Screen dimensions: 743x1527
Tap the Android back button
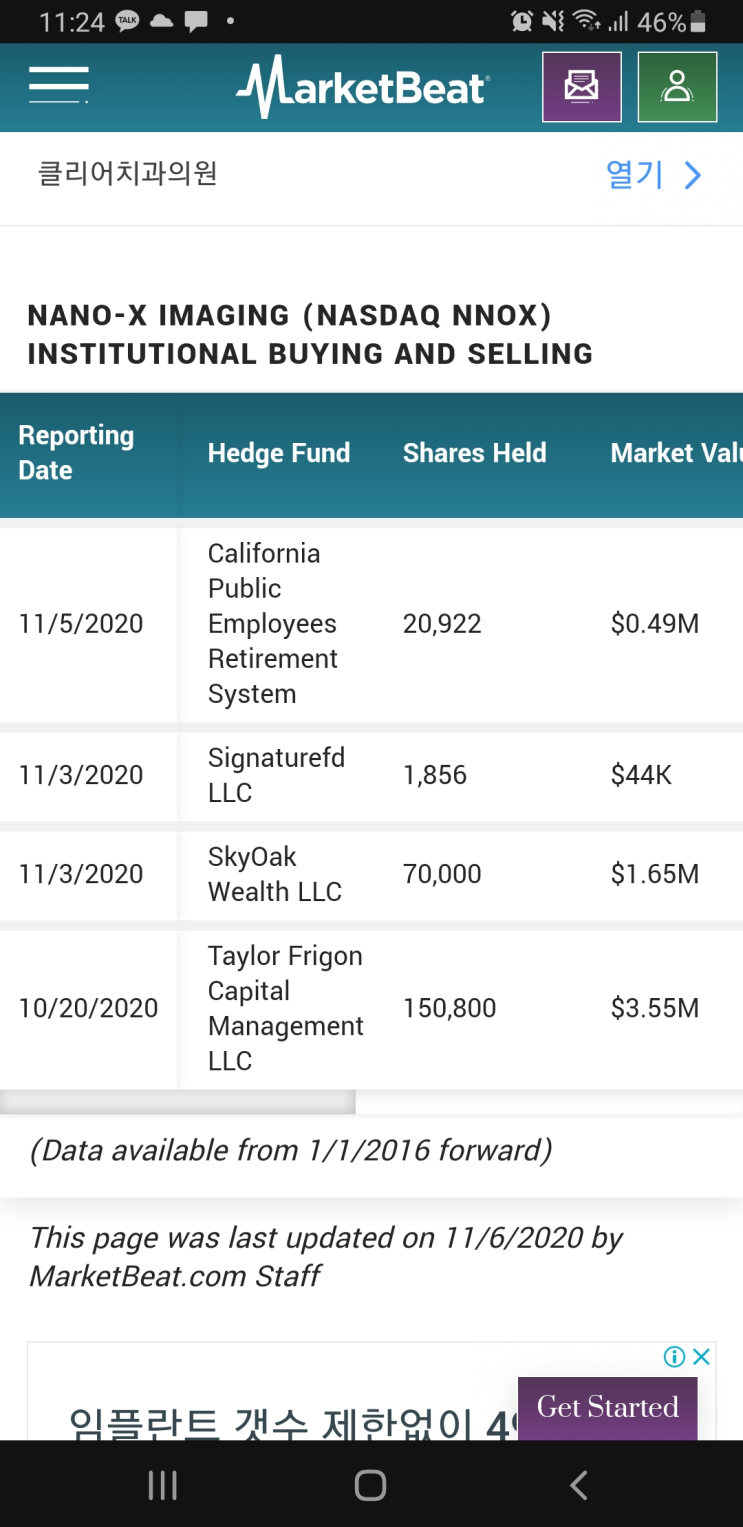[578, 1486]
